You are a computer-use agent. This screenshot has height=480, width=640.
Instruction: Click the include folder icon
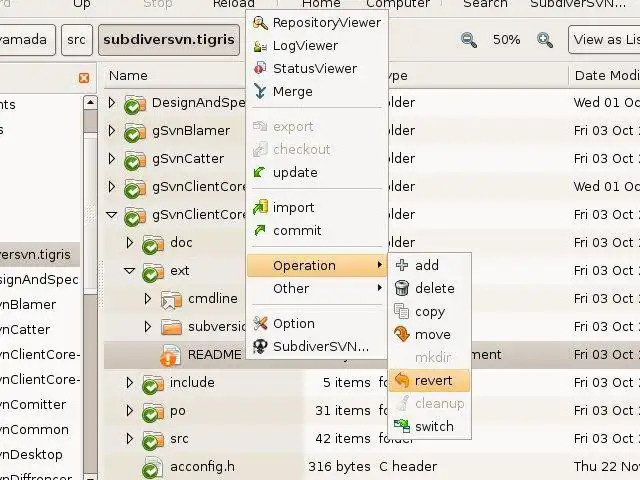tap(153, 384)
